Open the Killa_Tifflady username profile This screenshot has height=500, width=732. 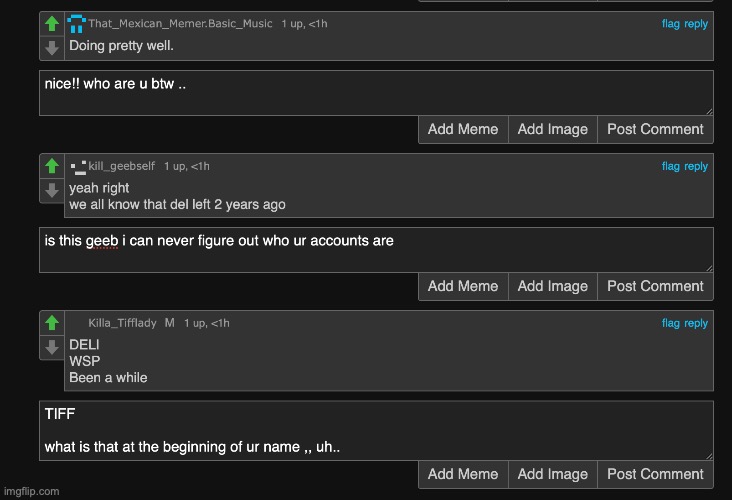pos(122,323)
